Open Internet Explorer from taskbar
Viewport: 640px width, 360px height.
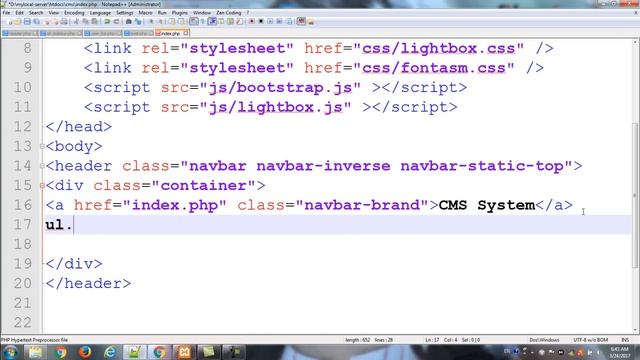110,352
